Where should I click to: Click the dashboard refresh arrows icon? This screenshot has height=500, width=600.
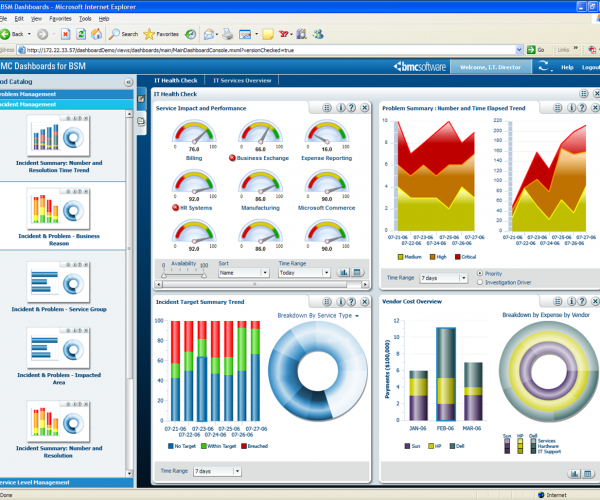tap(543, 66)
